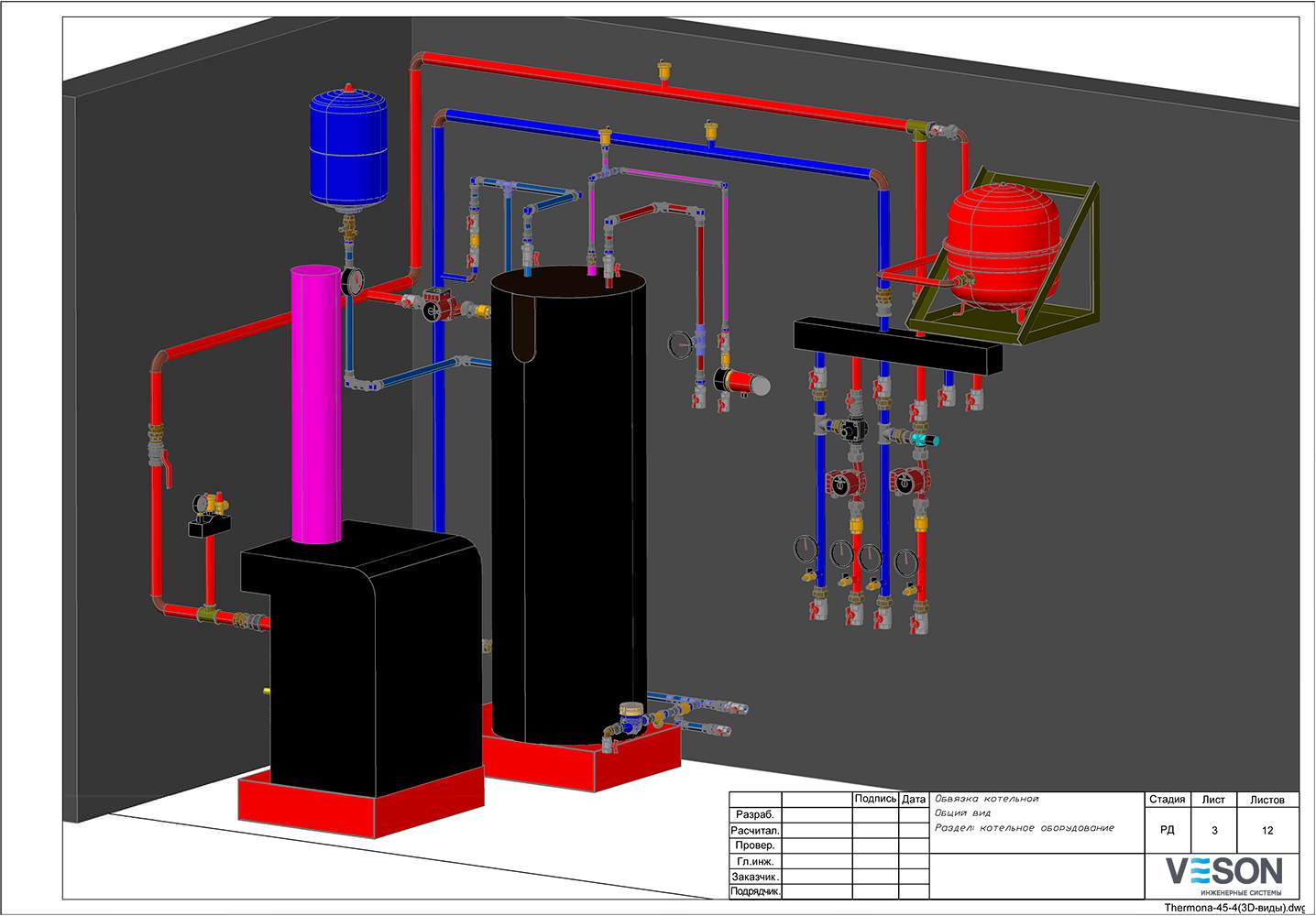Click the stage value "РД"
Viewport: 1316px width, 916px height.
tap(1168, 831)
